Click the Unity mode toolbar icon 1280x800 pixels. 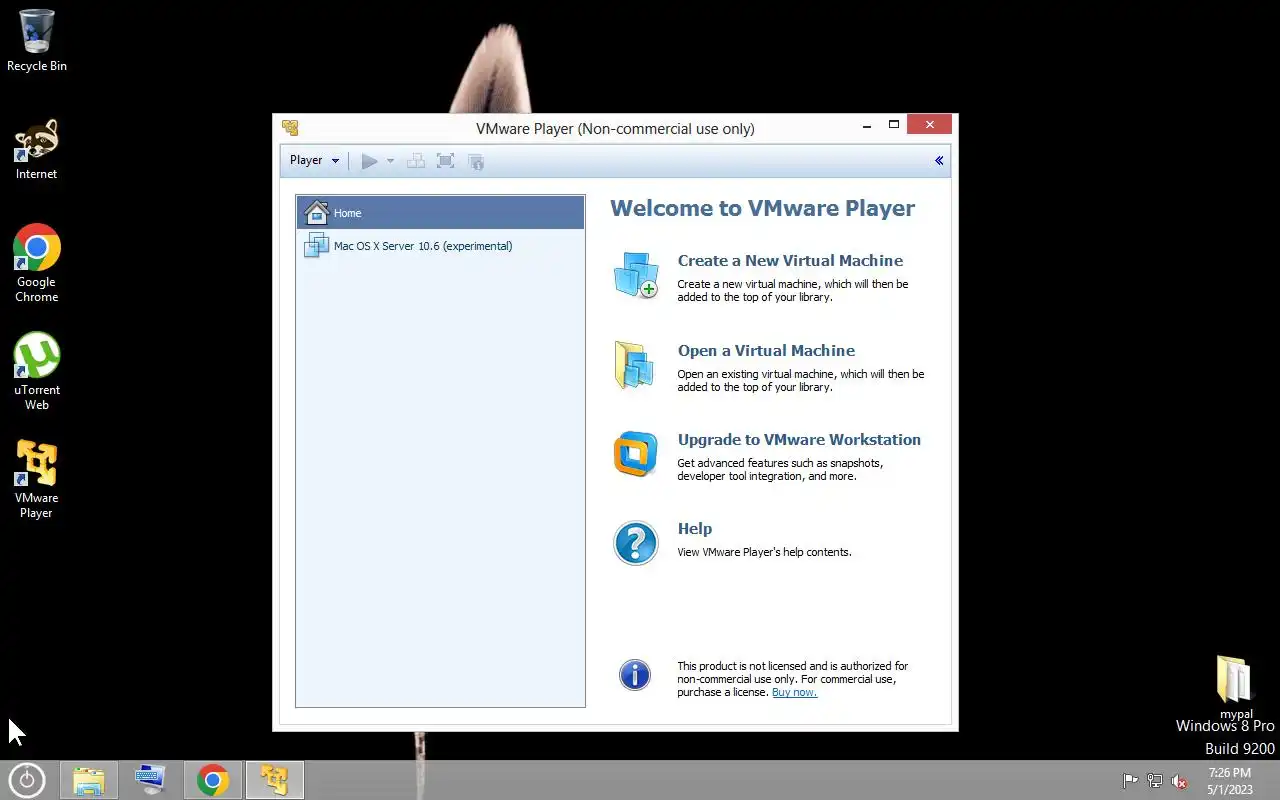(x=476, y=161)
